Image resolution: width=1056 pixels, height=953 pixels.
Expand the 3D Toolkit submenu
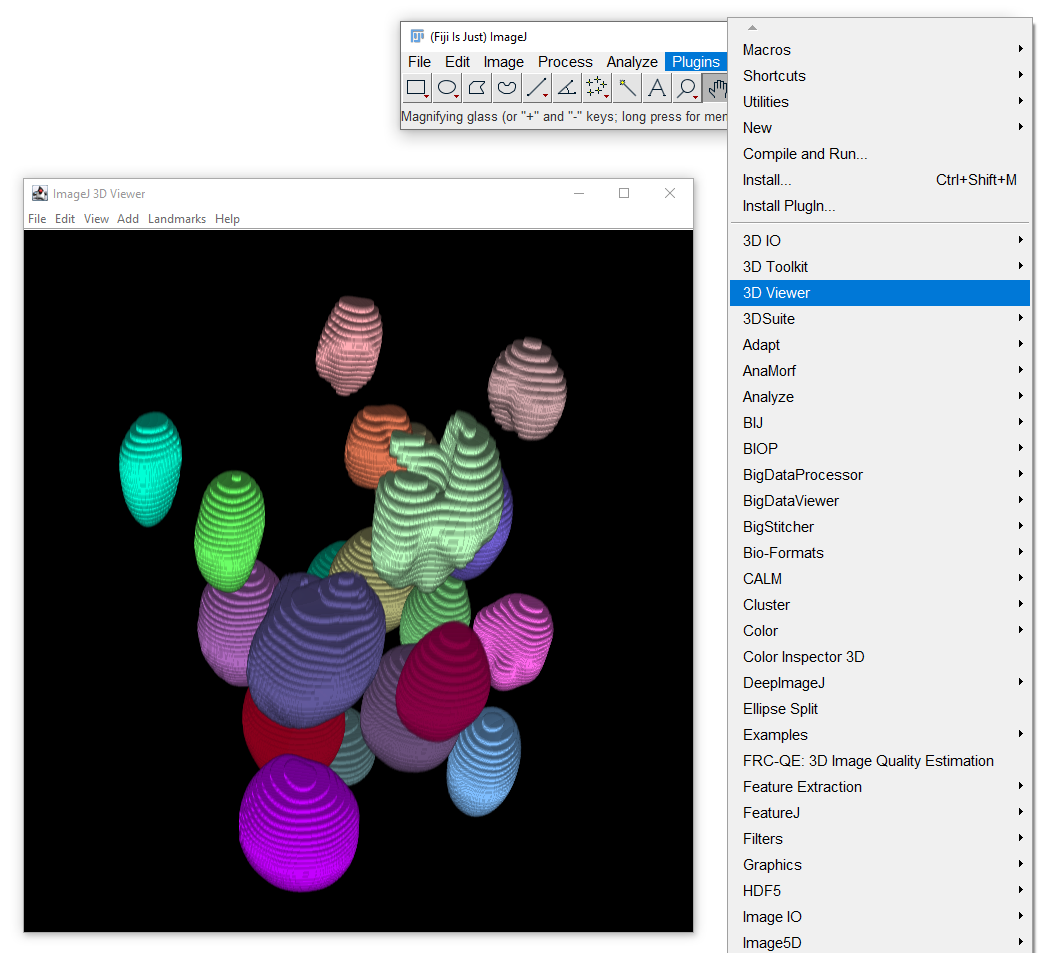pyautogui.click(x=880, y=267)
